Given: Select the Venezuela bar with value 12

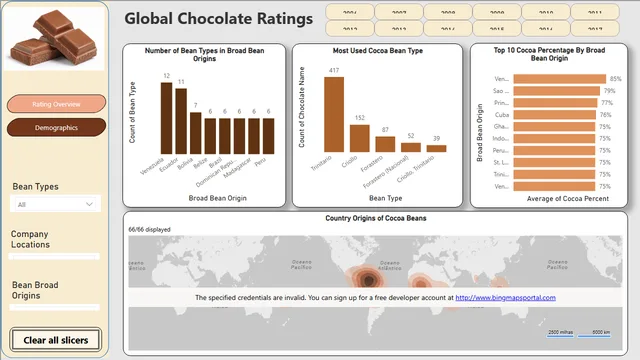Looking at the screenshot, I should [166, 118].
